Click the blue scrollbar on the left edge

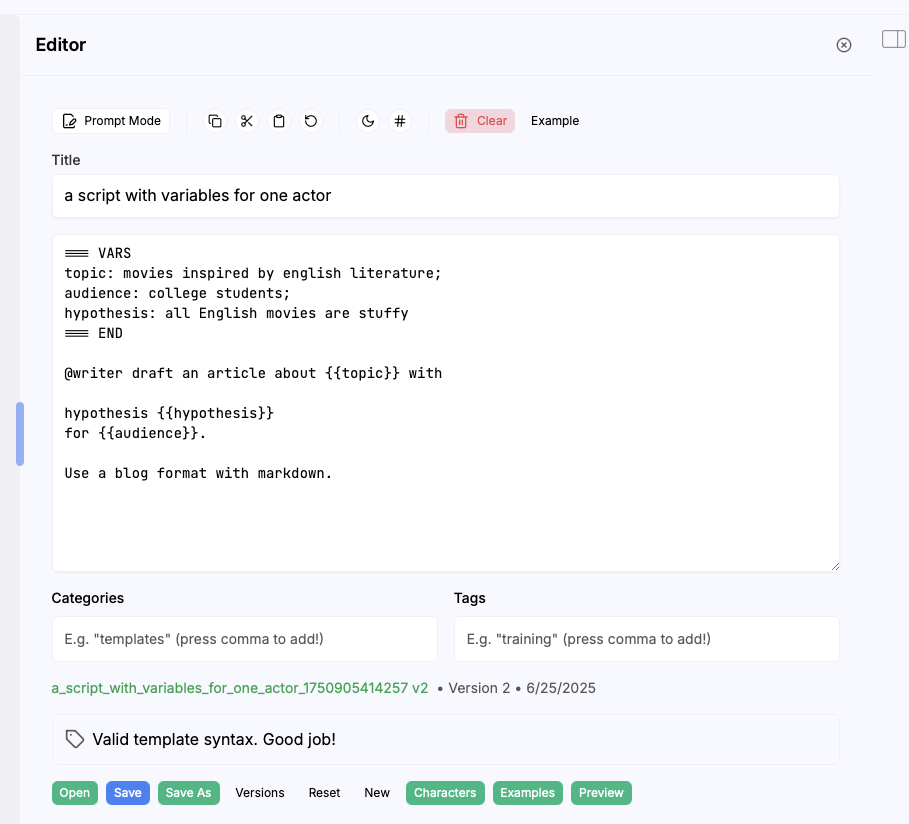[18, 433]
